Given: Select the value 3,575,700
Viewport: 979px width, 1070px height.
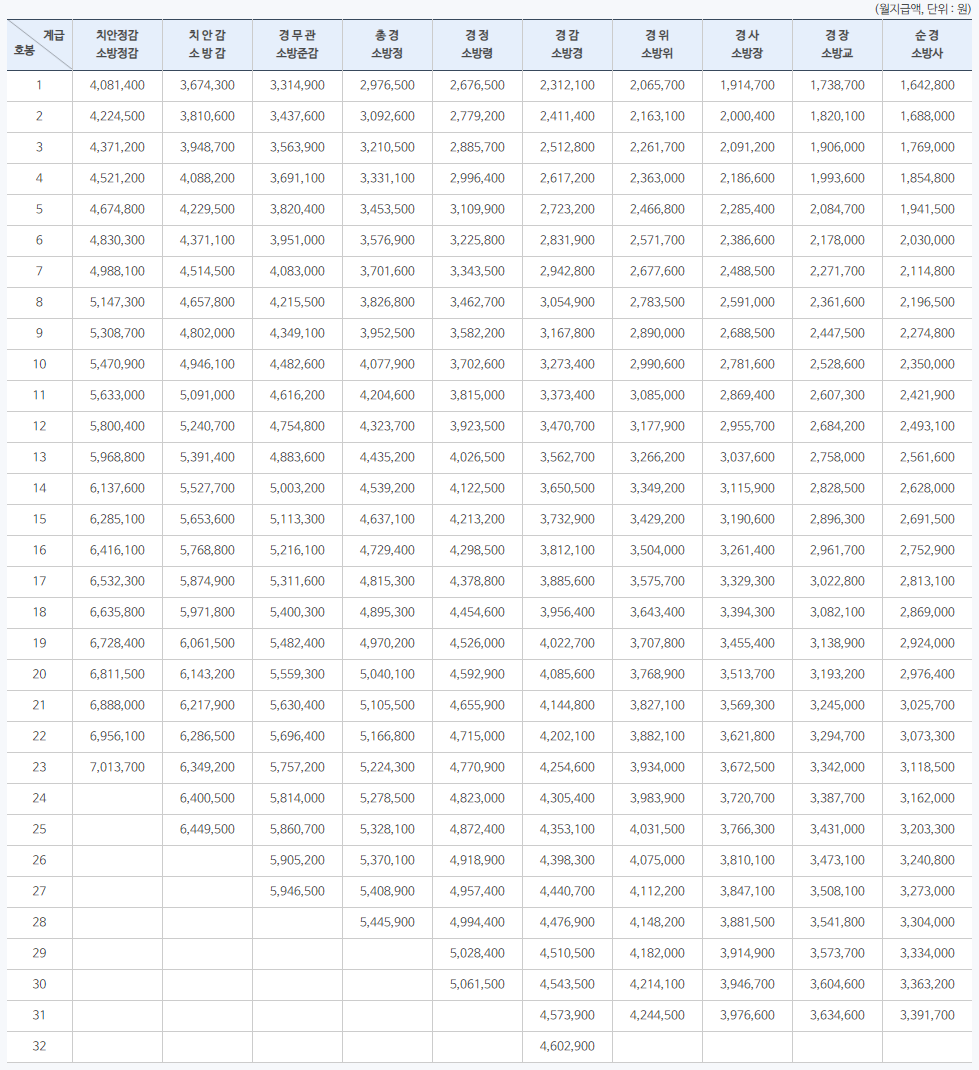Looking at the screenshot, I should click(658, 581).
